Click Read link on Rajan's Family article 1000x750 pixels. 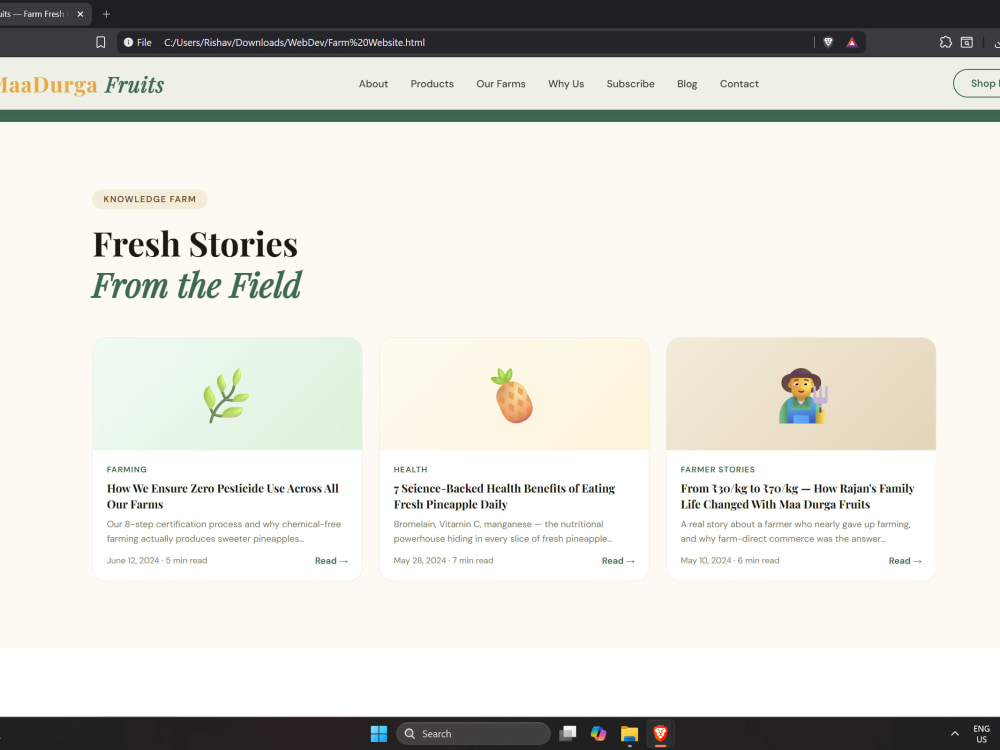(905, 561)
